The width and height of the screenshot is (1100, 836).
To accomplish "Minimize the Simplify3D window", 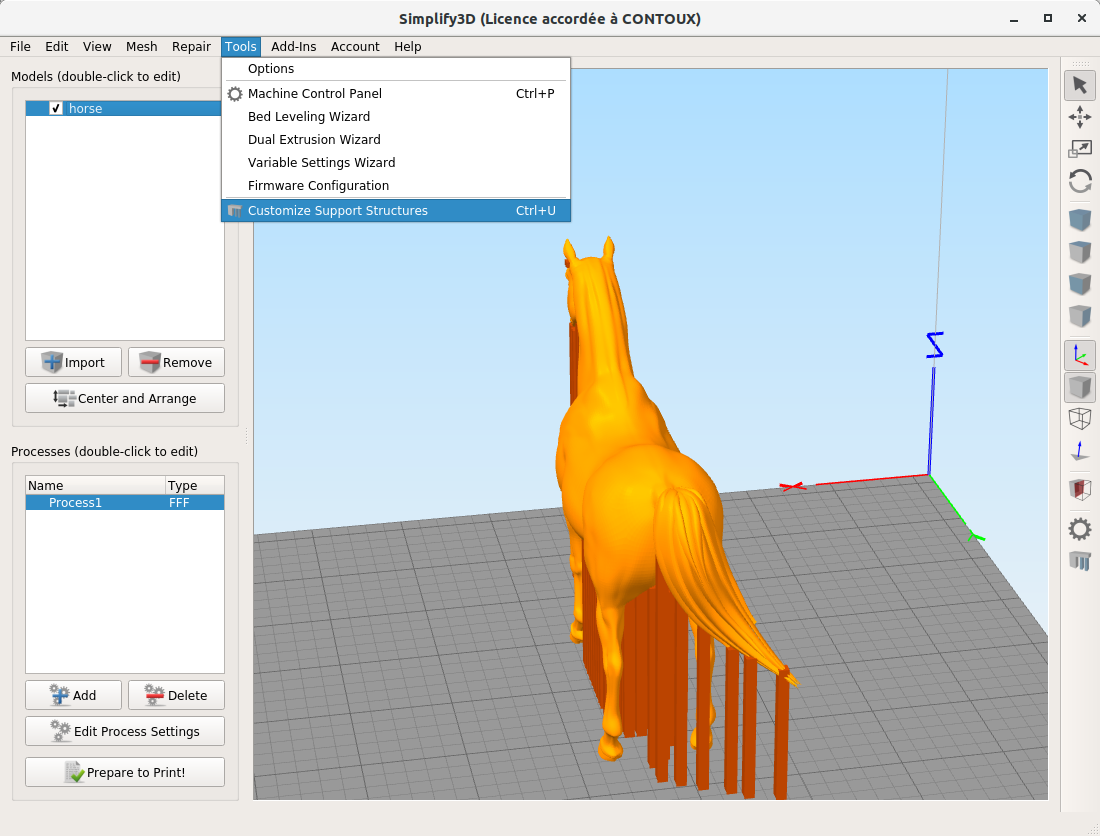I will (1014, 19).
